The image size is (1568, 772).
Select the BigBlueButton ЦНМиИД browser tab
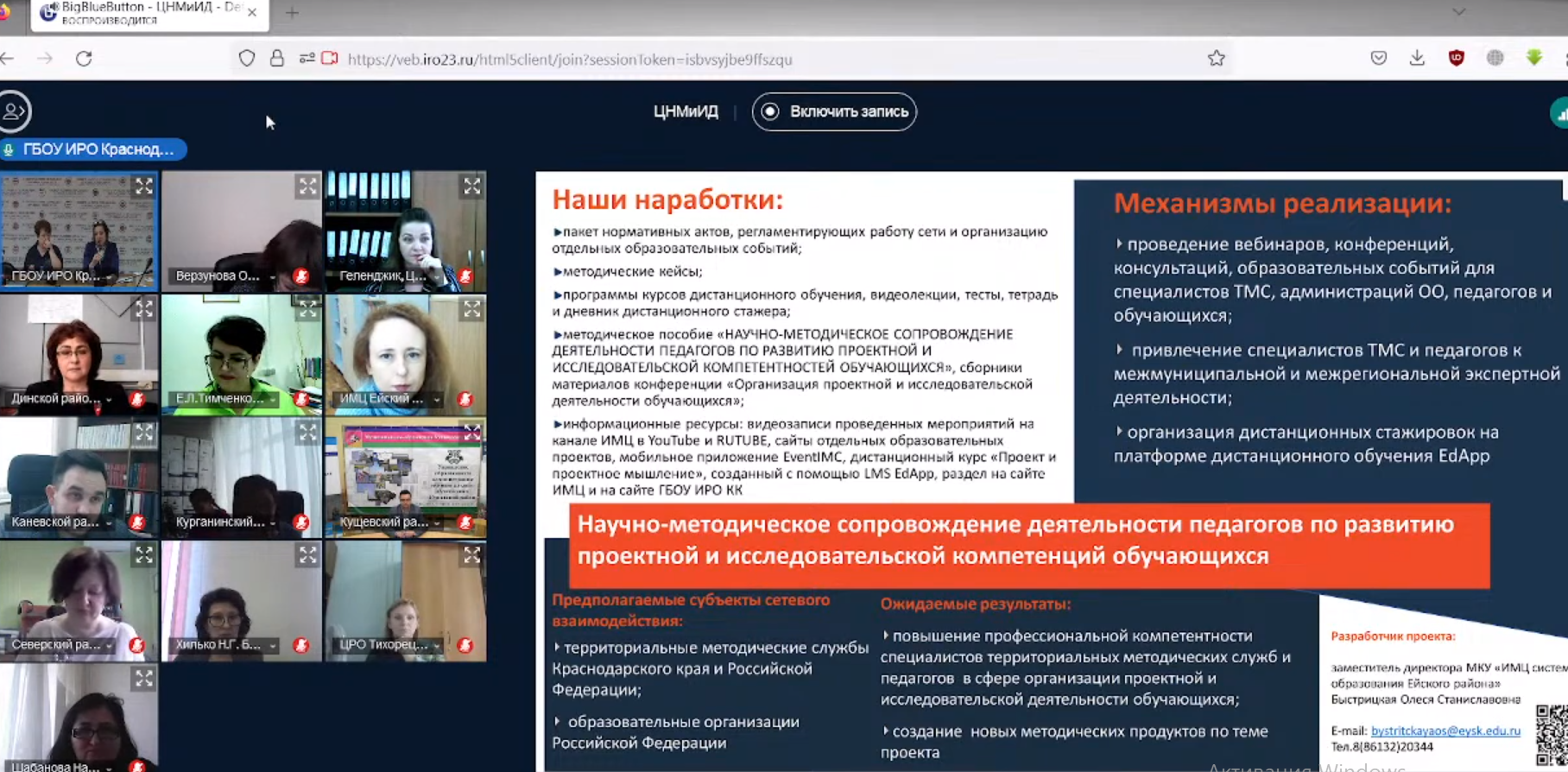tap(142, 13)
